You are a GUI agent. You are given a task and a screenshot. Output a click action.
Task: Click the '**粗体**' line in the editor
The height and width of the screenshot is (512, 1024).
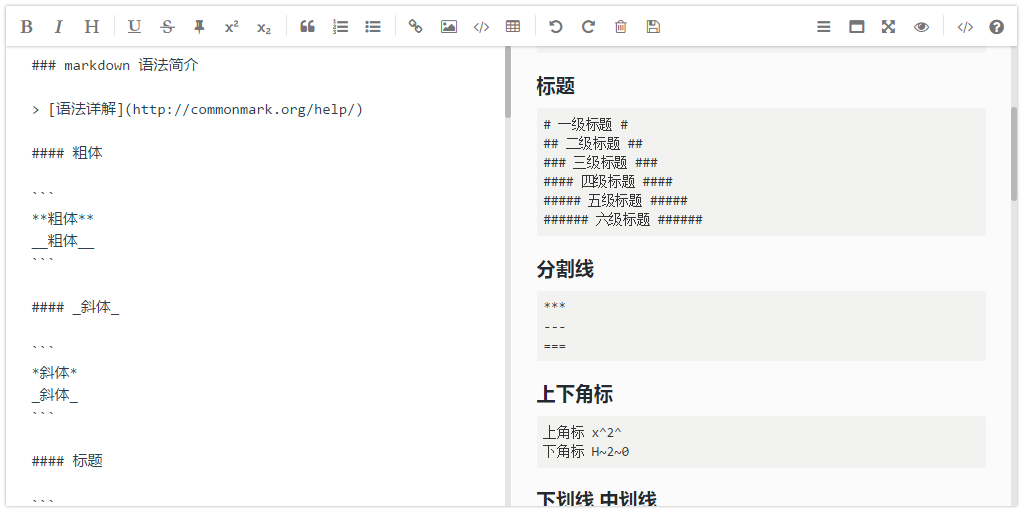(x=63, y=218)
